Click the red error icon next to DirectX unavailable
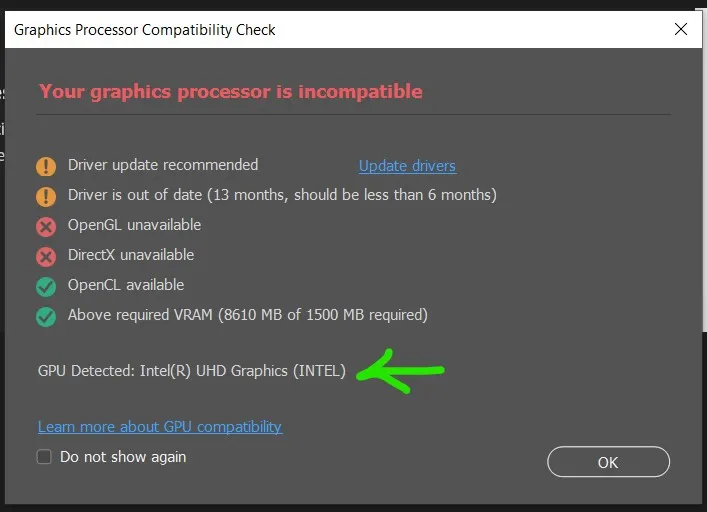Screen dimensions: 707x512 coord(46,257)
